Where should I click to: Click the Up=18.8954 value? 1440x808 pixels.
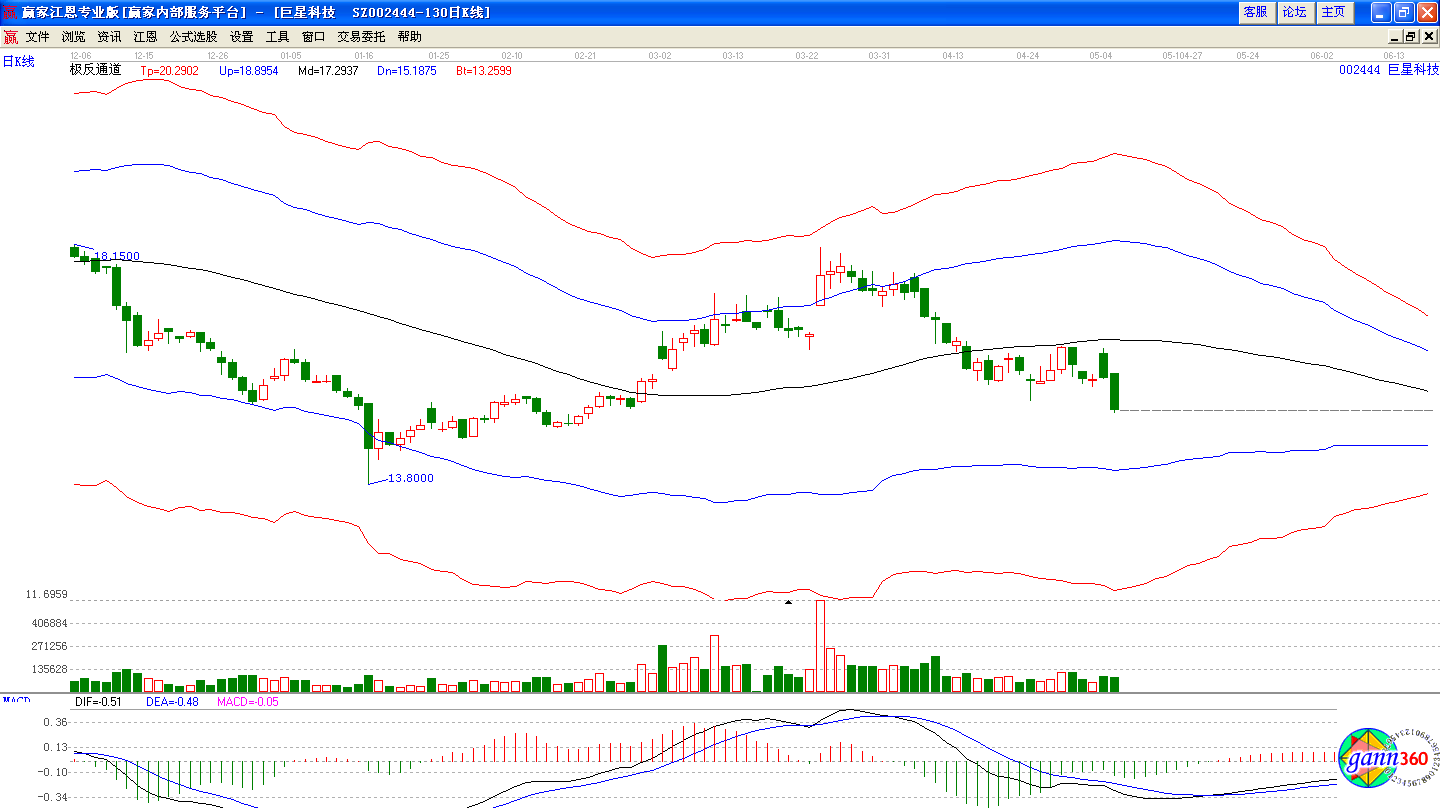click(x=248, y=72)
